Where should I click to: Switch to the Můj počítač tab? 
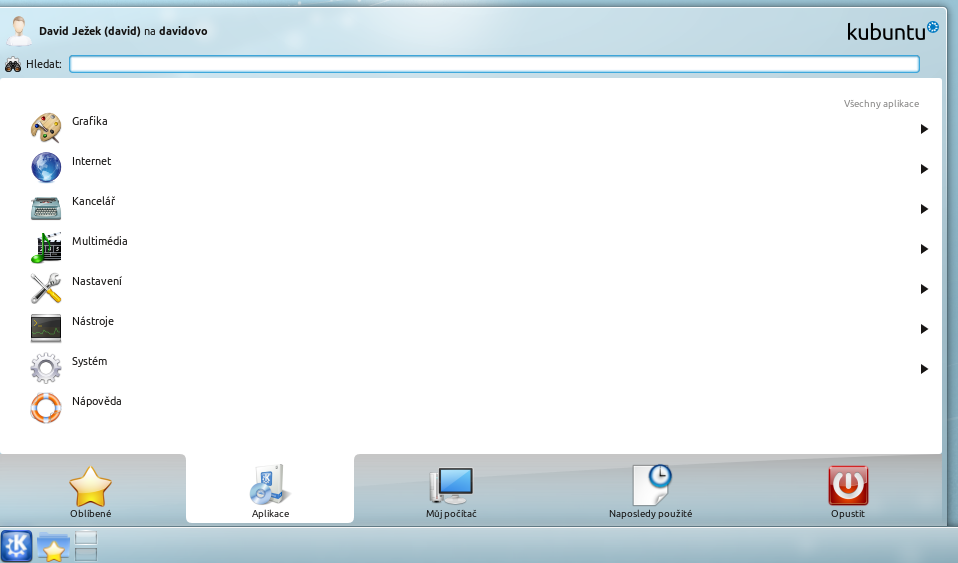click(x=450, y=491)
